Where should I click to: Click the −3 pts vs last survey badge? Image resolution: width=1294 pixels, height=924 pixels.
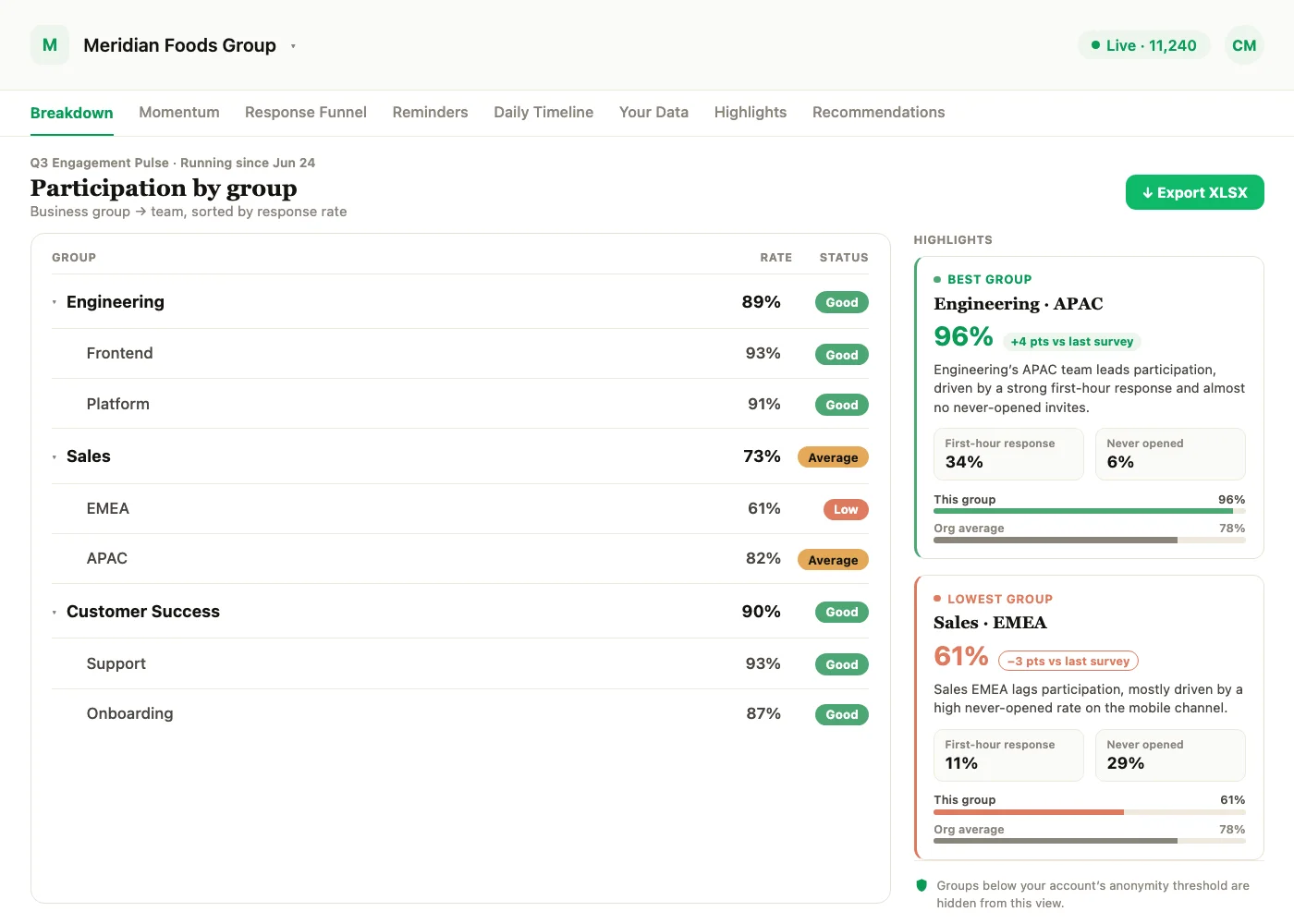(1068, 661)
